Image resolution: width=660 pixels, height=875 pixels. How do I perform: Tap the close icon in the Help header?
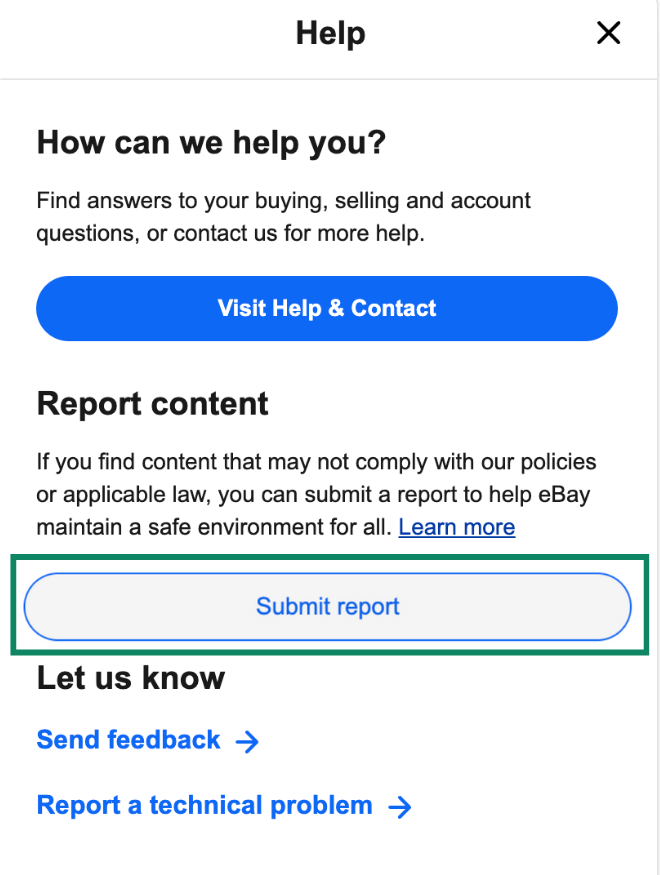click(x=608, y=33)
